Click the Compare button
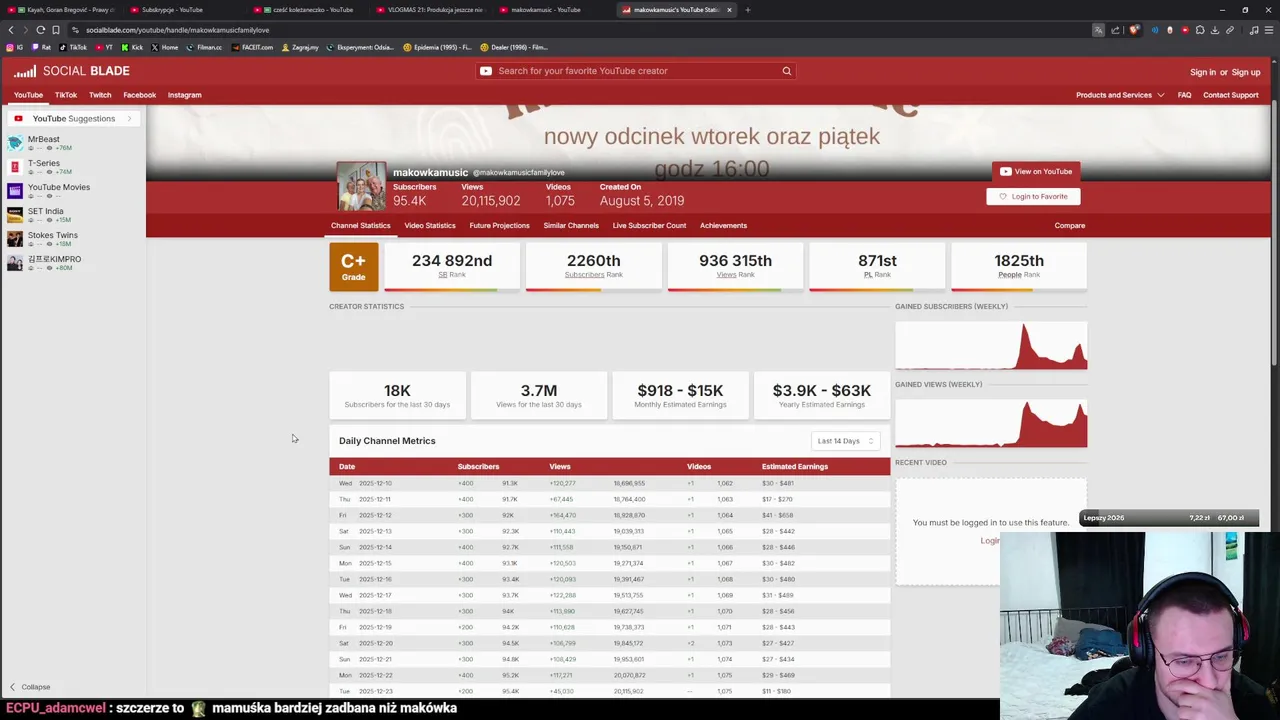 tap(1069, 226)
